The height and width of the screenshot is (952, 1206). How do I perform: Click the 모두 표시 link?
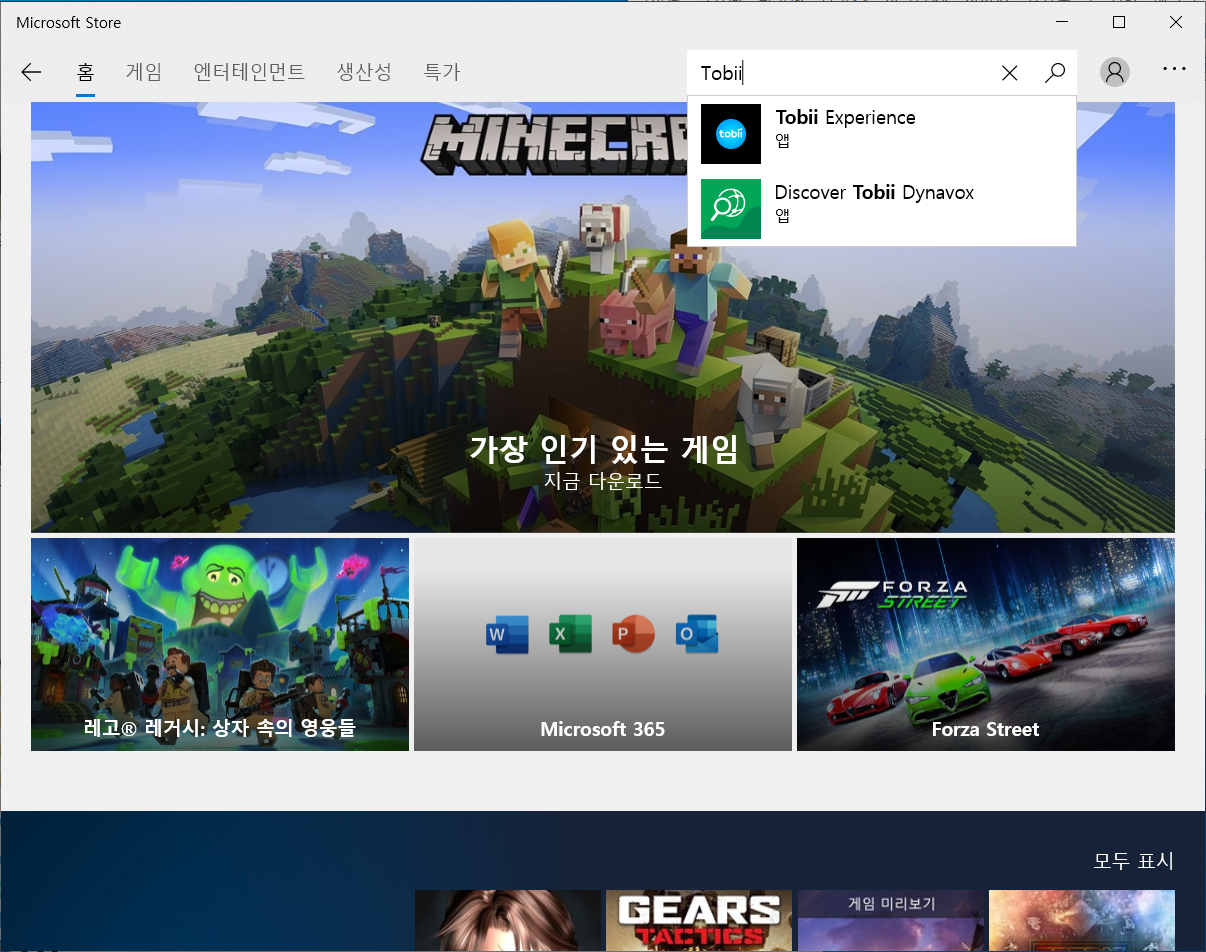[1133, 861]
